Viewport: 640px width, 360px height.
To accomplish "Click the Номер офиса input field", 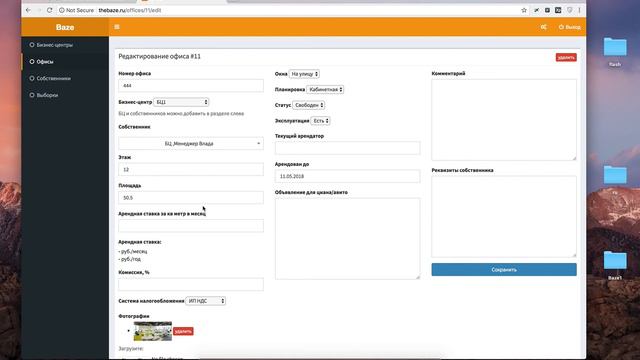I will point(191,86).
